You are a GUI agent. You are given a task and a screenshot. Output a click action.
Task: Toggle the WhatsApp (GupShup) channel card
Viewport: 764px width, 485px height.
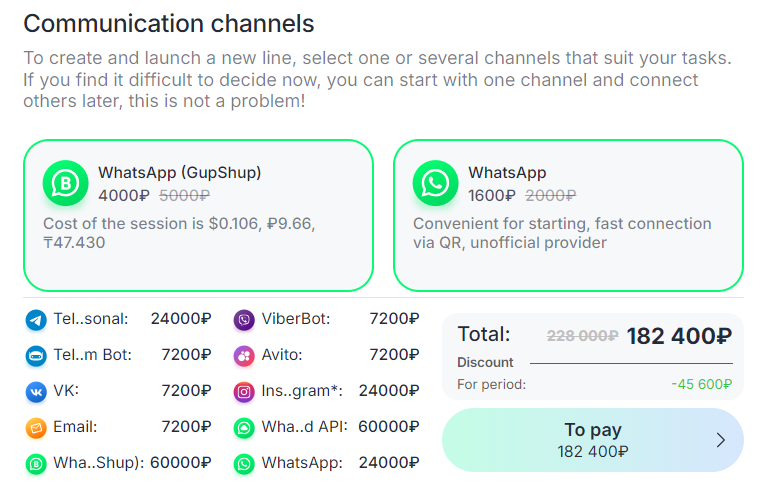(198, 215)
